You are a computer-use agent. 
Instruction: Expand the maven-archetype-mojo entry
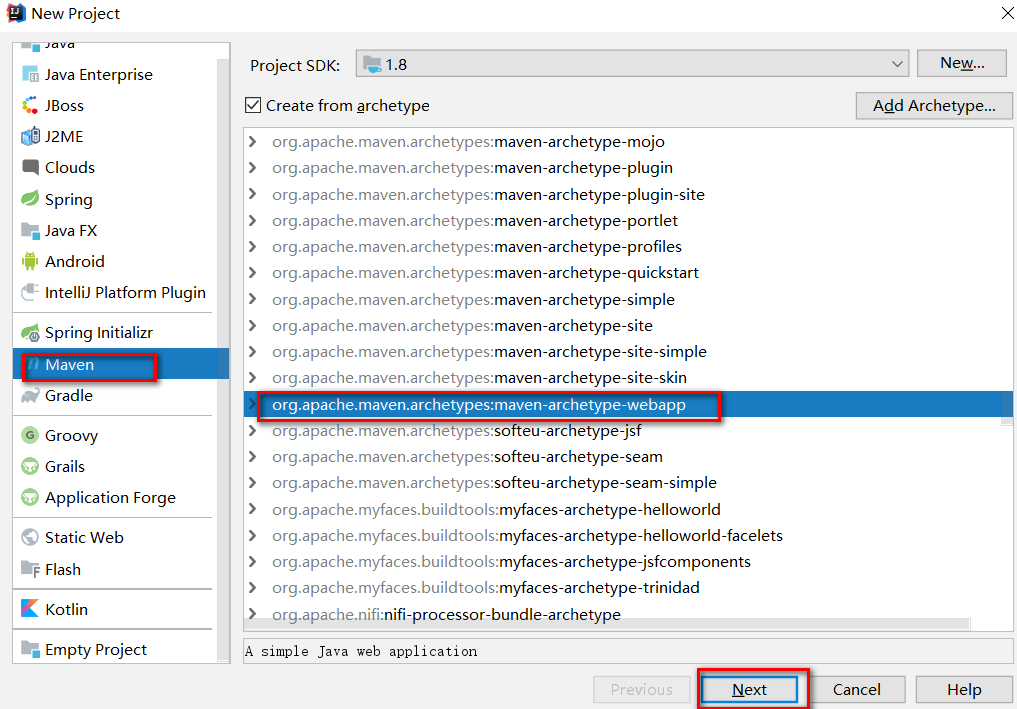253,141
